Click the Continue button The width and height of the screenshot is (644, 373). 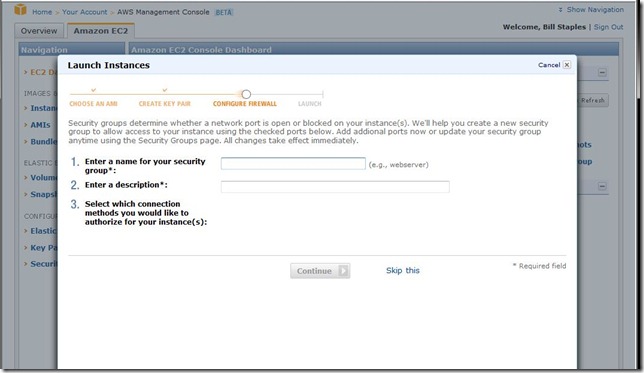click(320, 271)
